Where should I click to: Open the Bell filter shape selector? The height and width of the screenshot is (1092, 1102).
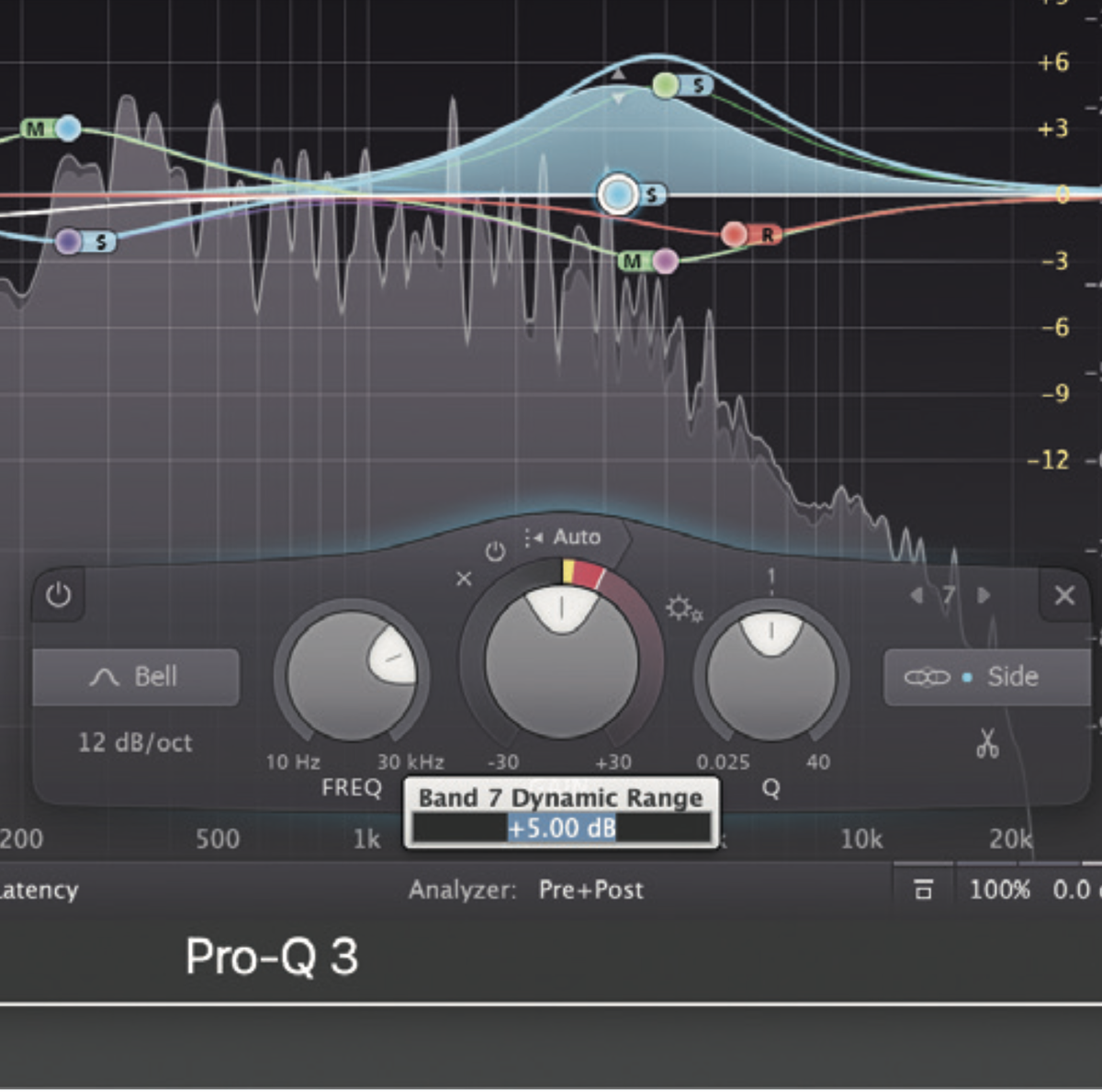pos(134,677)
